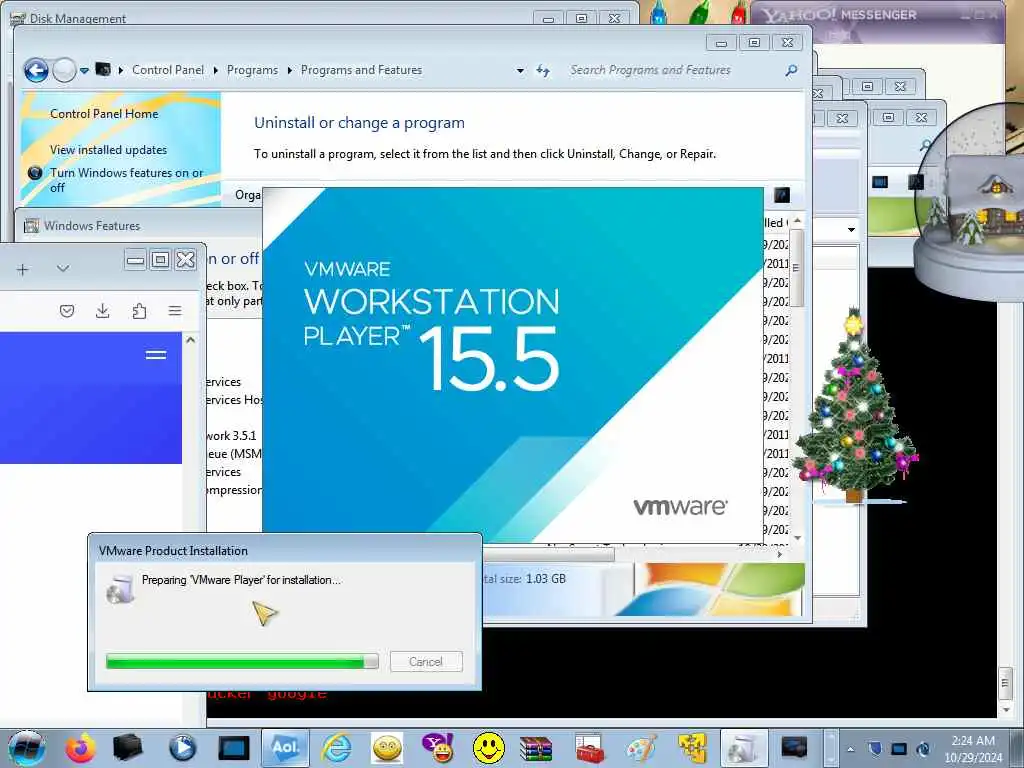The image size is (1024, 768).
Task: Open the dropdown arrow in right background window
Action: pyautogui.click(x=851, y=230)
